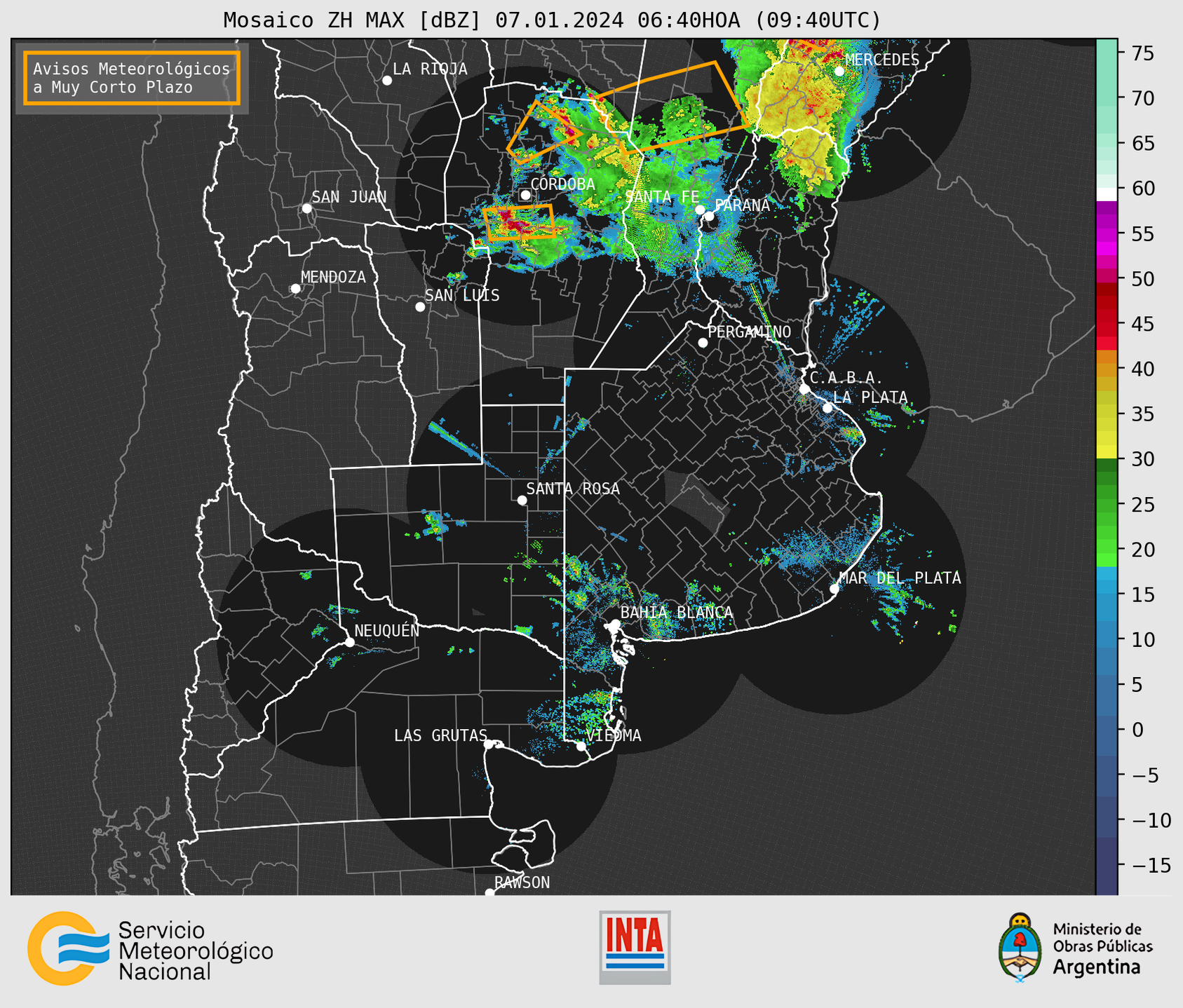Click the SANTA ROSA city label
The width and height of the screenshot is (1183, 1008).
click(x=573, y=489)
